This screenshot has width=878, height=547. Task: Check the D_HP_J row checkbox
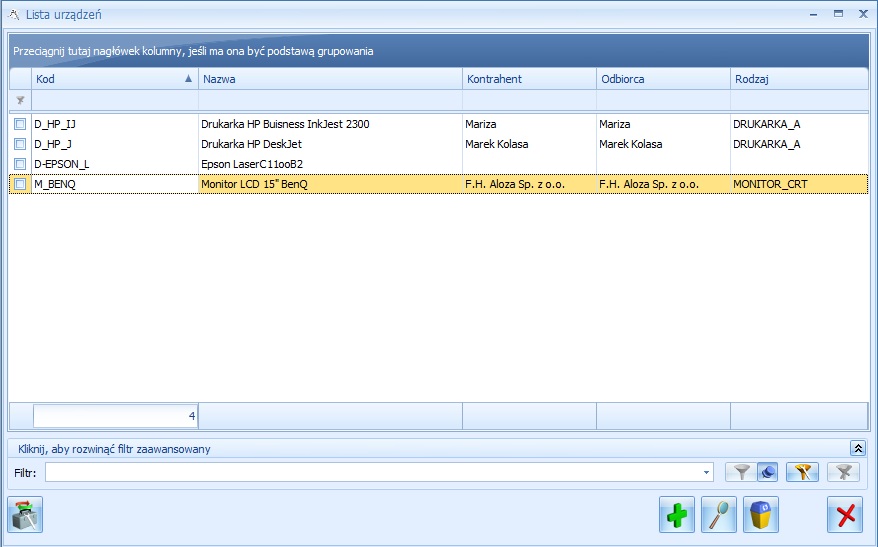20,144
